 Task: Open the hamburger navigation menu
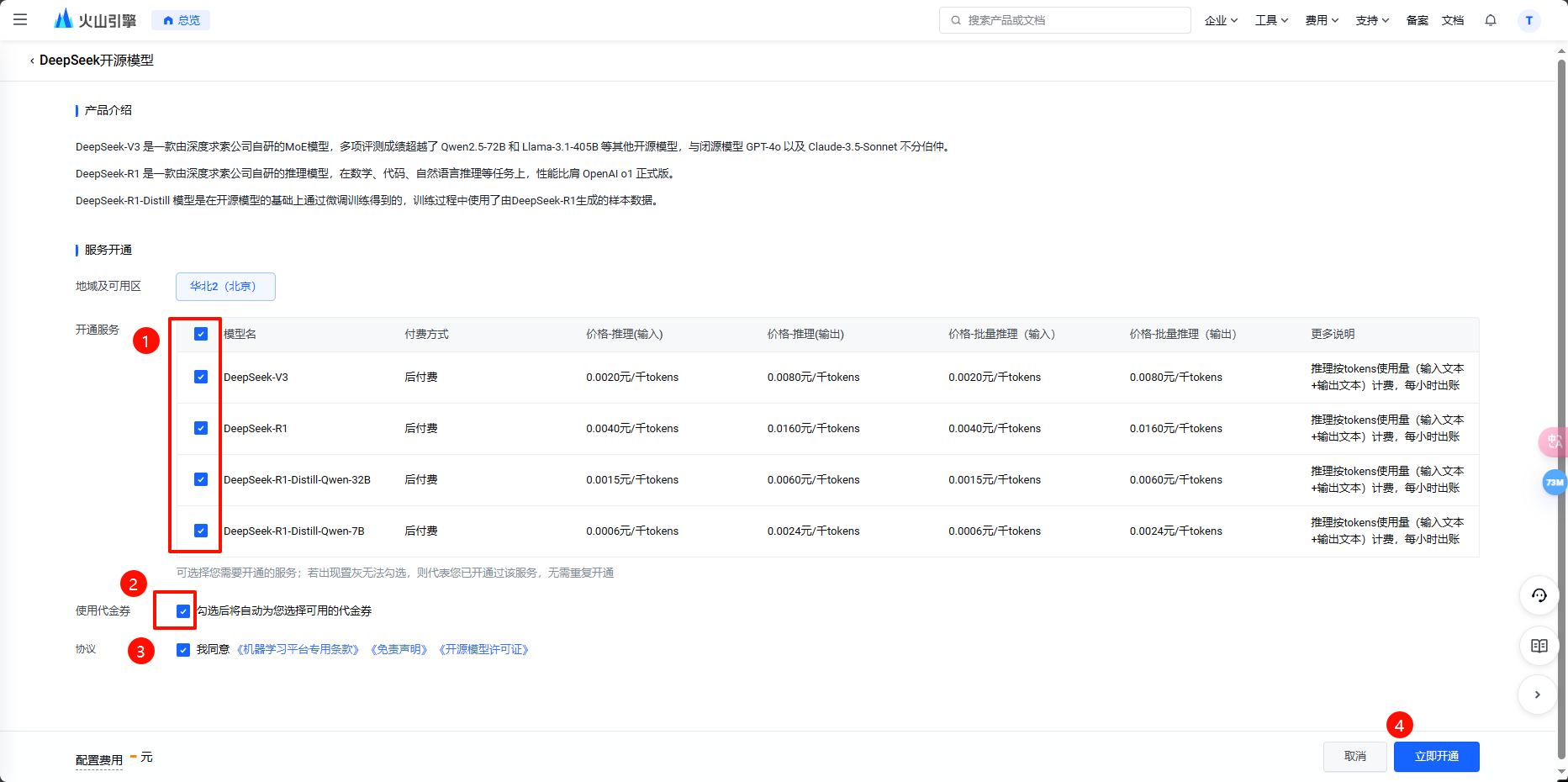[20, 19]
